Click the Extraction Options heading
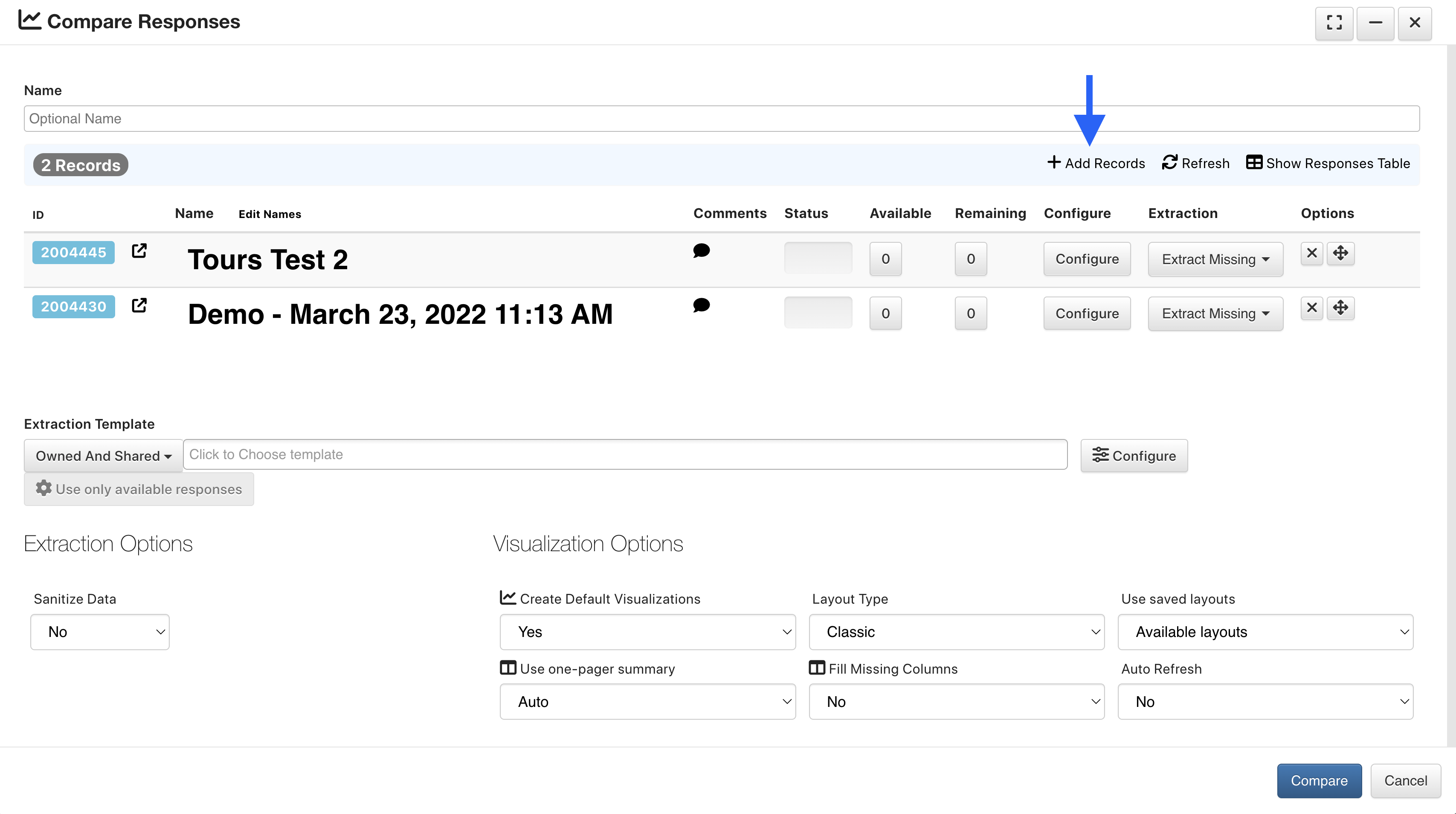 108,544
